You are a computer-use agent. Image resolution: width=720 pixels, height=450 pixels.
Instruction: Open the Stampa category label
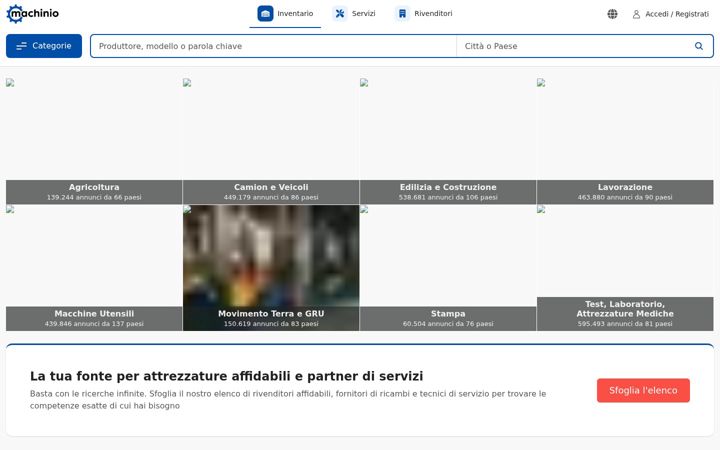tap(448, 314)
